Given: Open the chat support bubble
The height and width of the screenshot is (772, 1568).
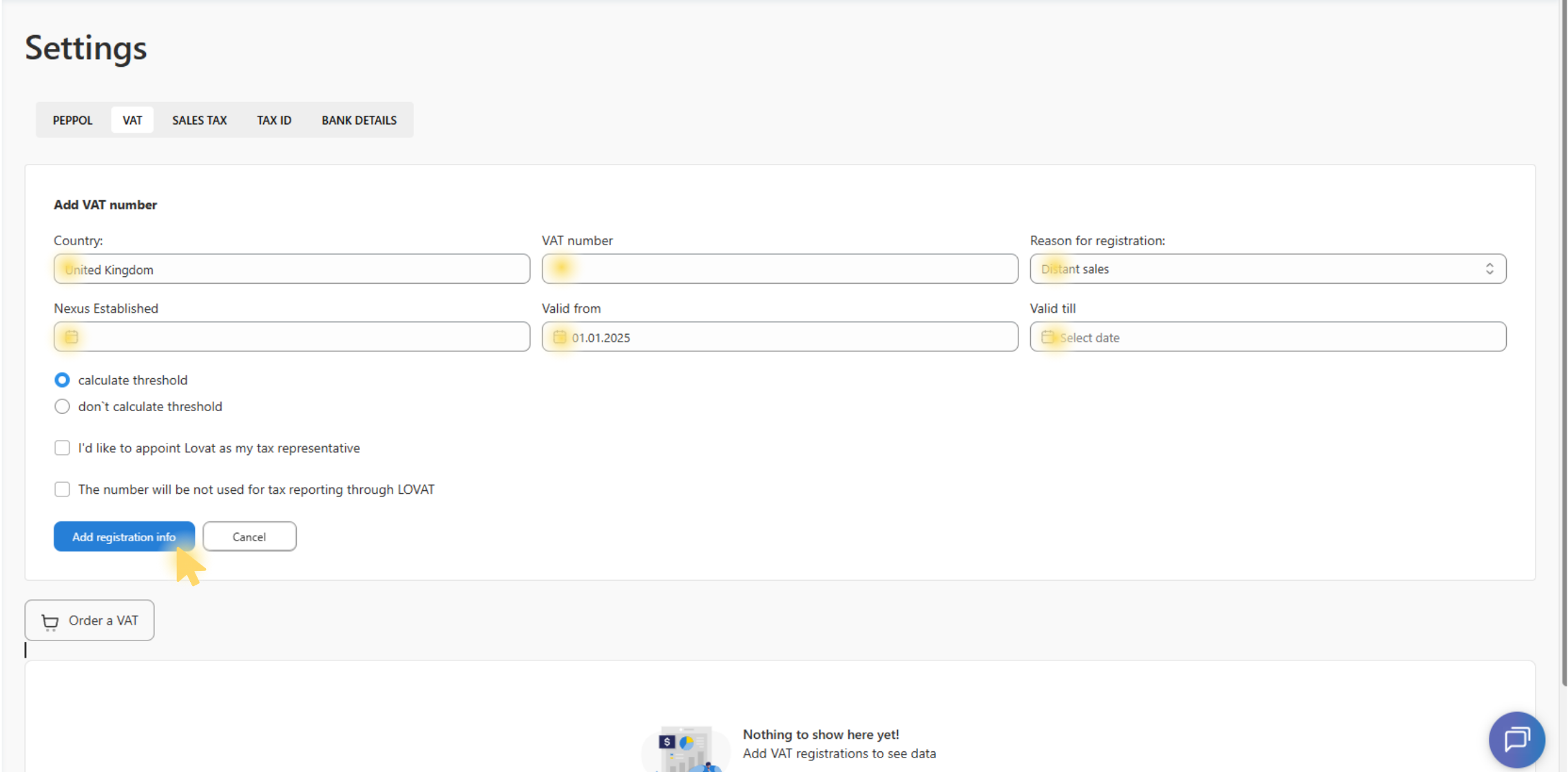Looking at the screenshot, I should tap(1516, 739).
